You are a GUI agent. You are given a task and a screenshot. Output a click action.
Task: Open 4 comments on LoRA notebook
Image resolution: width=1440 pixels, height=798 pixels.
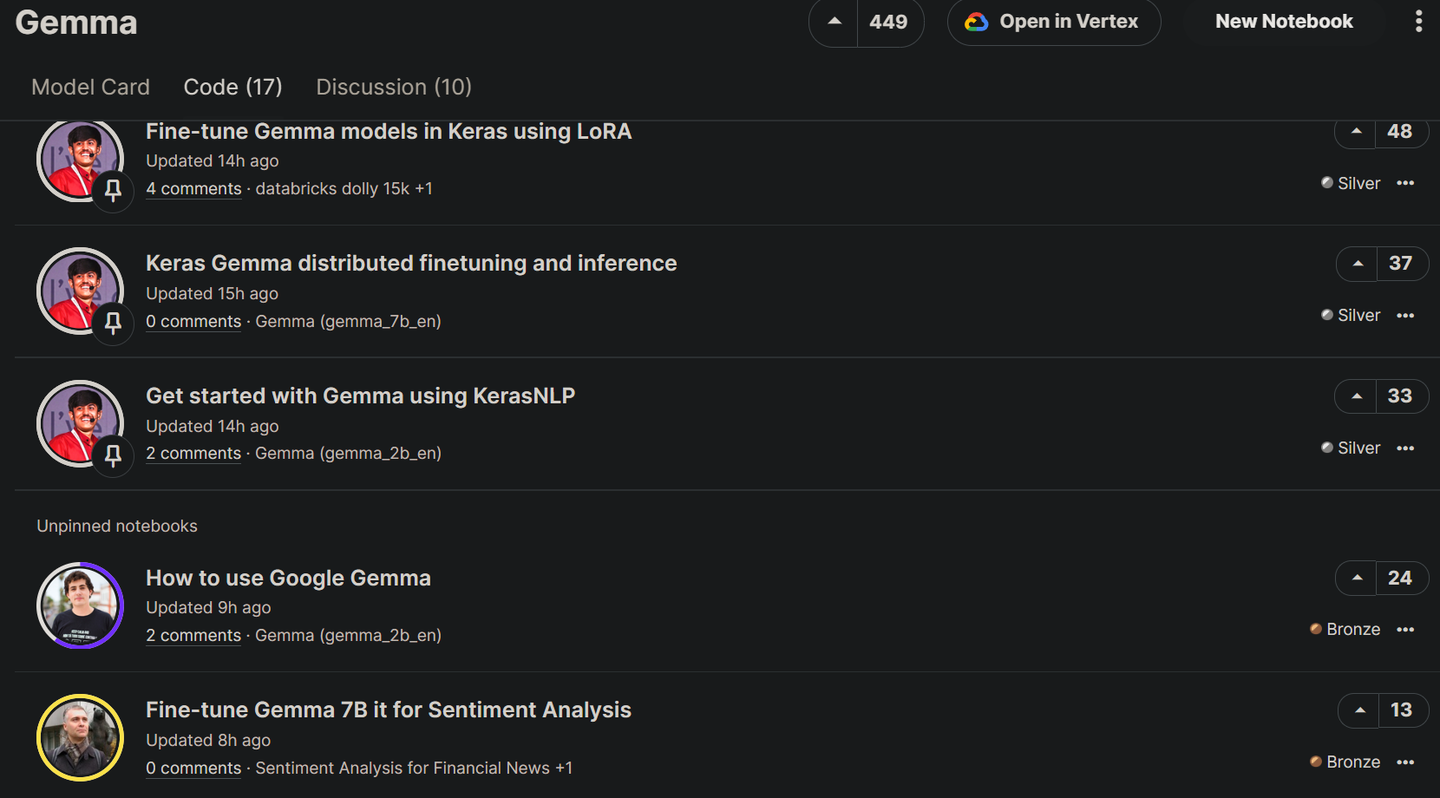(x=194, y=189)
